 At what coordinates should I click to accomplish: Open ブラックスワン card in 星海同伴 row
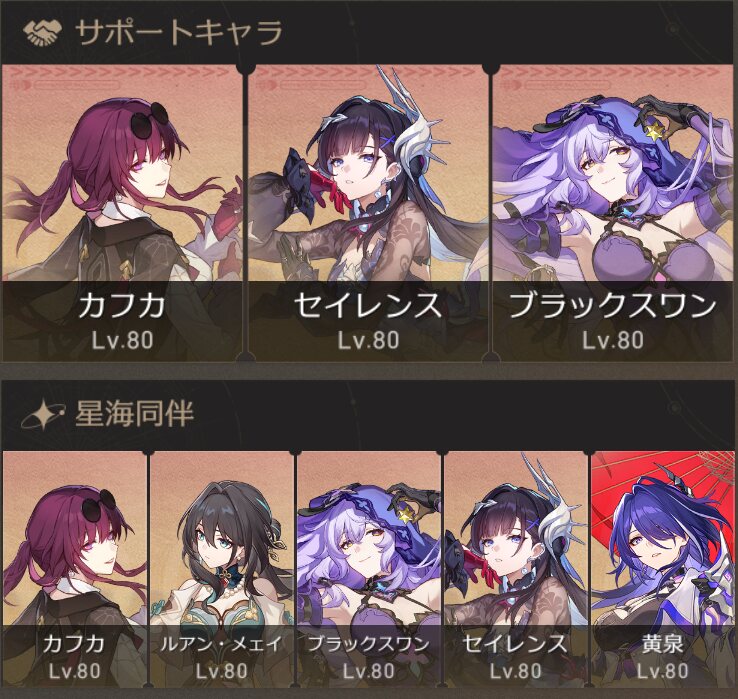point(369,569)
